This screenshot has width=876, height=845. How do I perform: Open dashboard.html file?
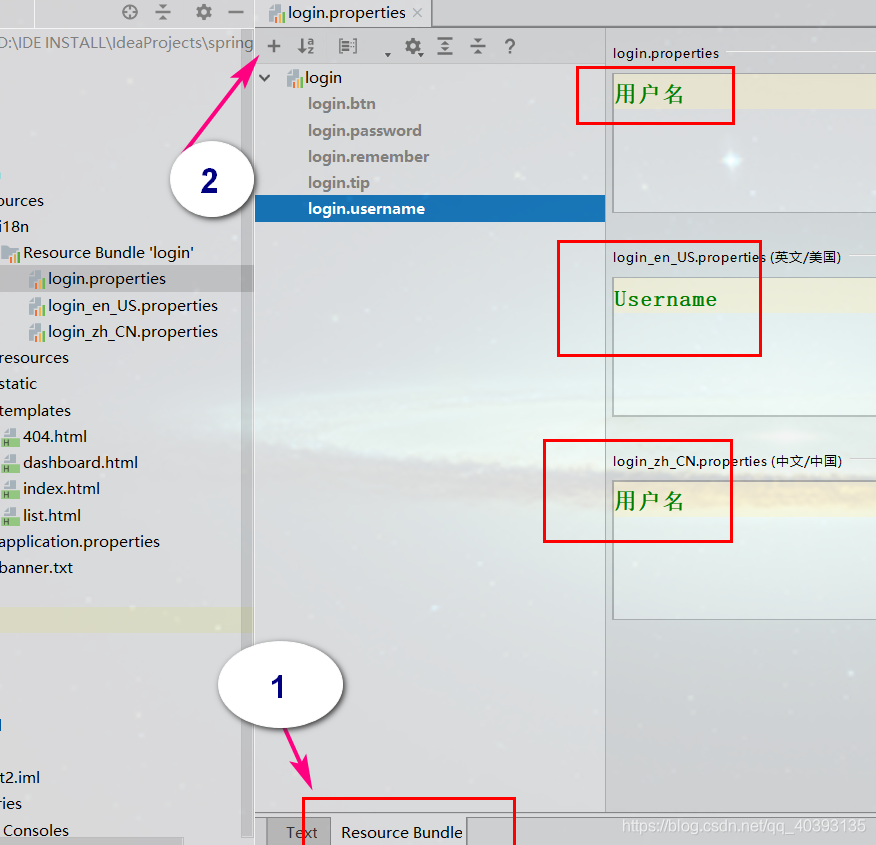click(80, 462)
